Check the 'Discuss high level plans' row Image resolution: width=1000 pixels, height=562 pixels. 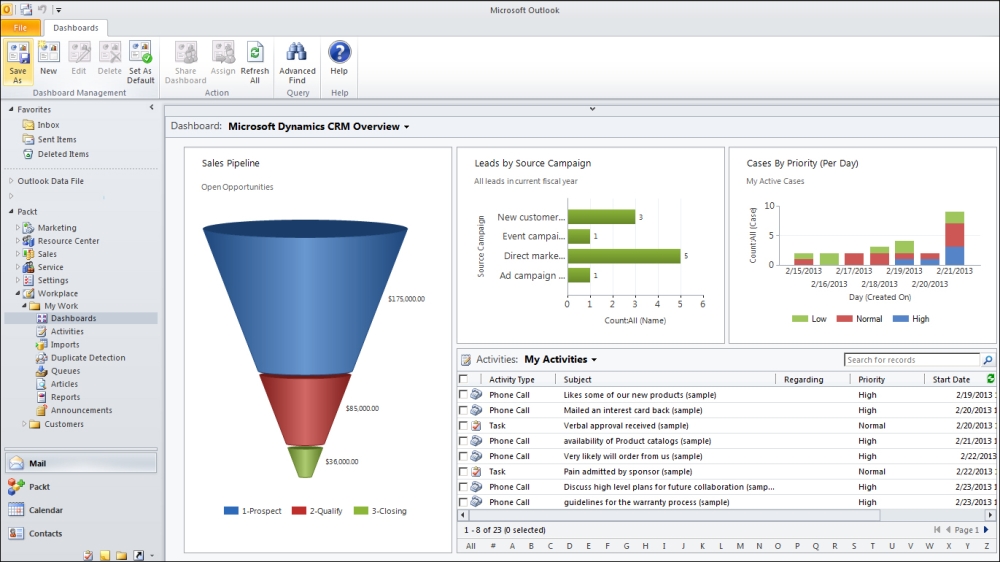pyautogui.click(x=464, y=487)
